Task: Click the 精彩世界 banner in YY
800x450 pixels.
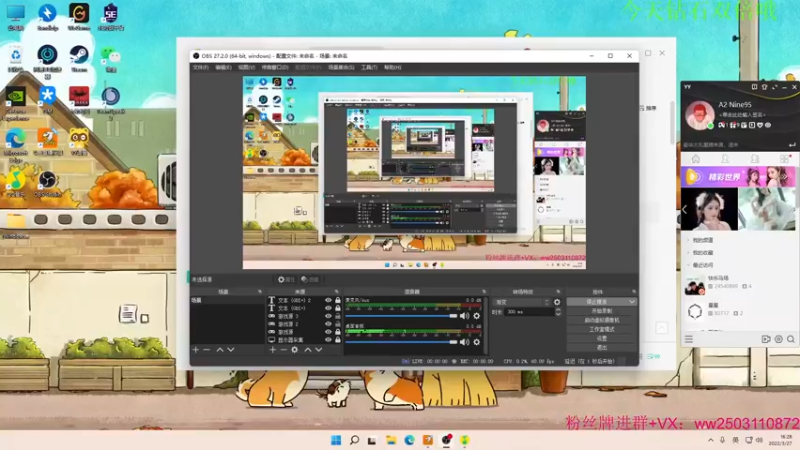Action: [x=738, y=177]
